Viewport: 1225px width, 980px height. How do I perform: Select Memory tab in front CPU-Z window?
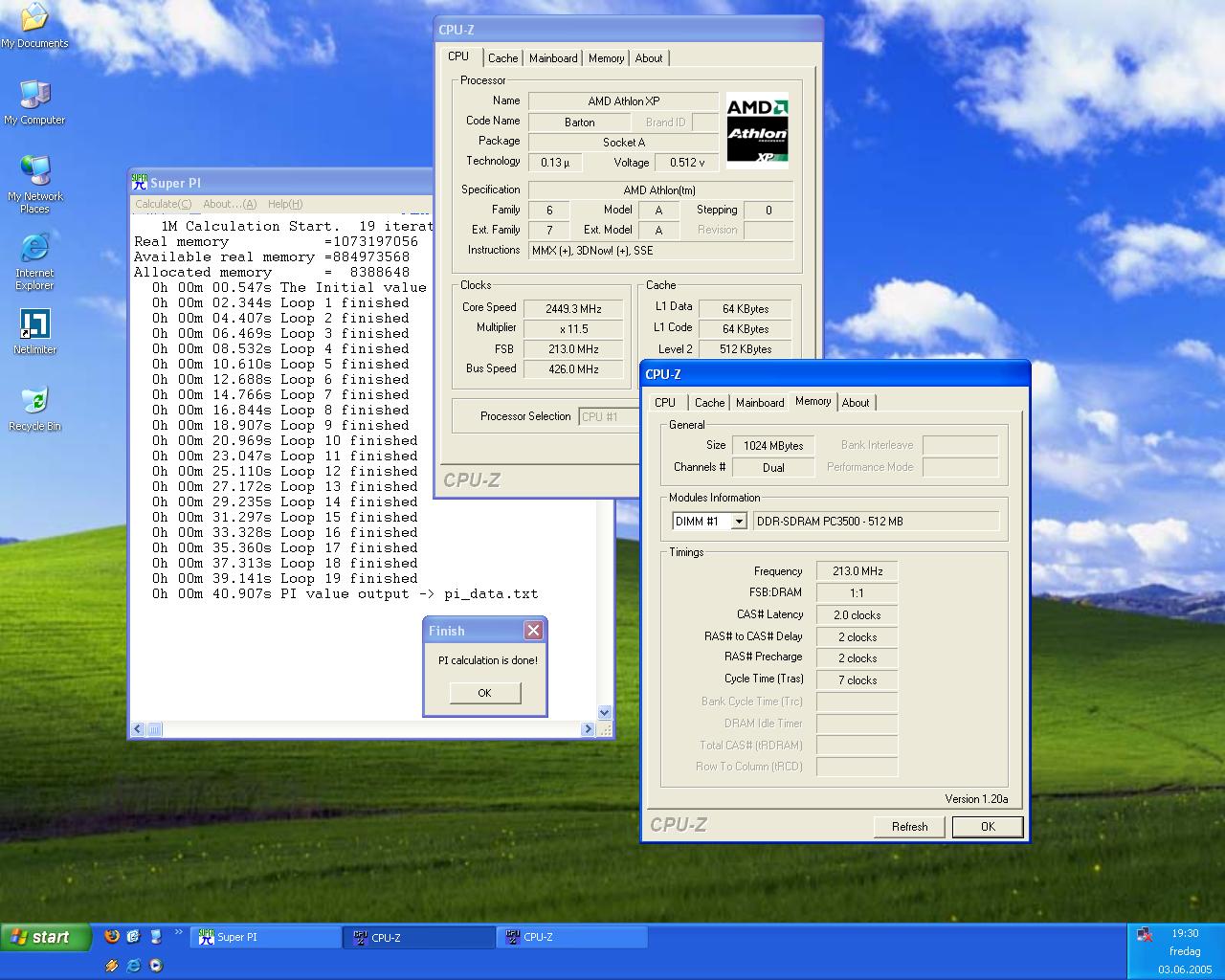coord(813,401)
